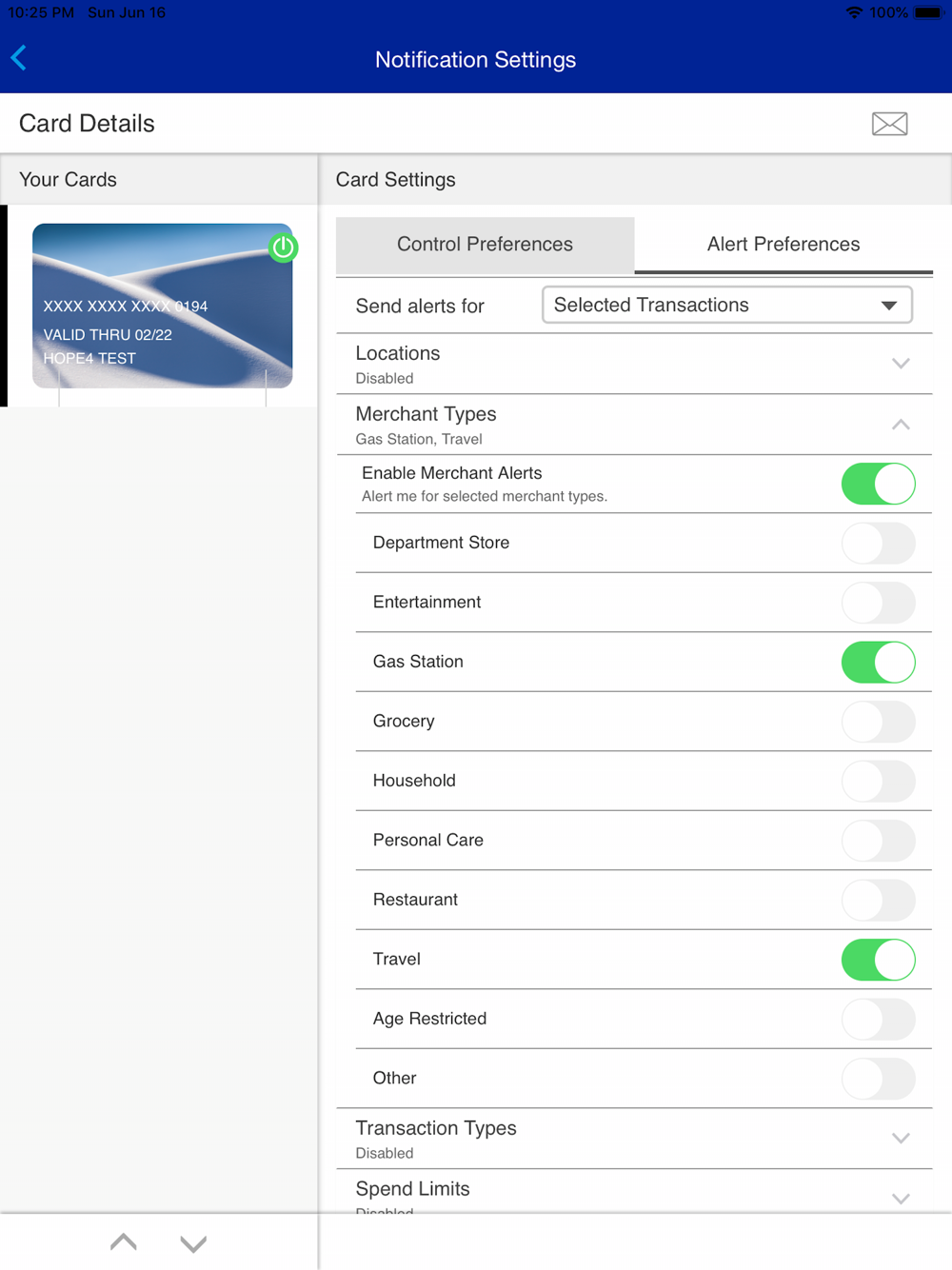Click the time 10:25 PM in status bar
The width and height of the screenshot is (952, 1270).
click(41, 12)
